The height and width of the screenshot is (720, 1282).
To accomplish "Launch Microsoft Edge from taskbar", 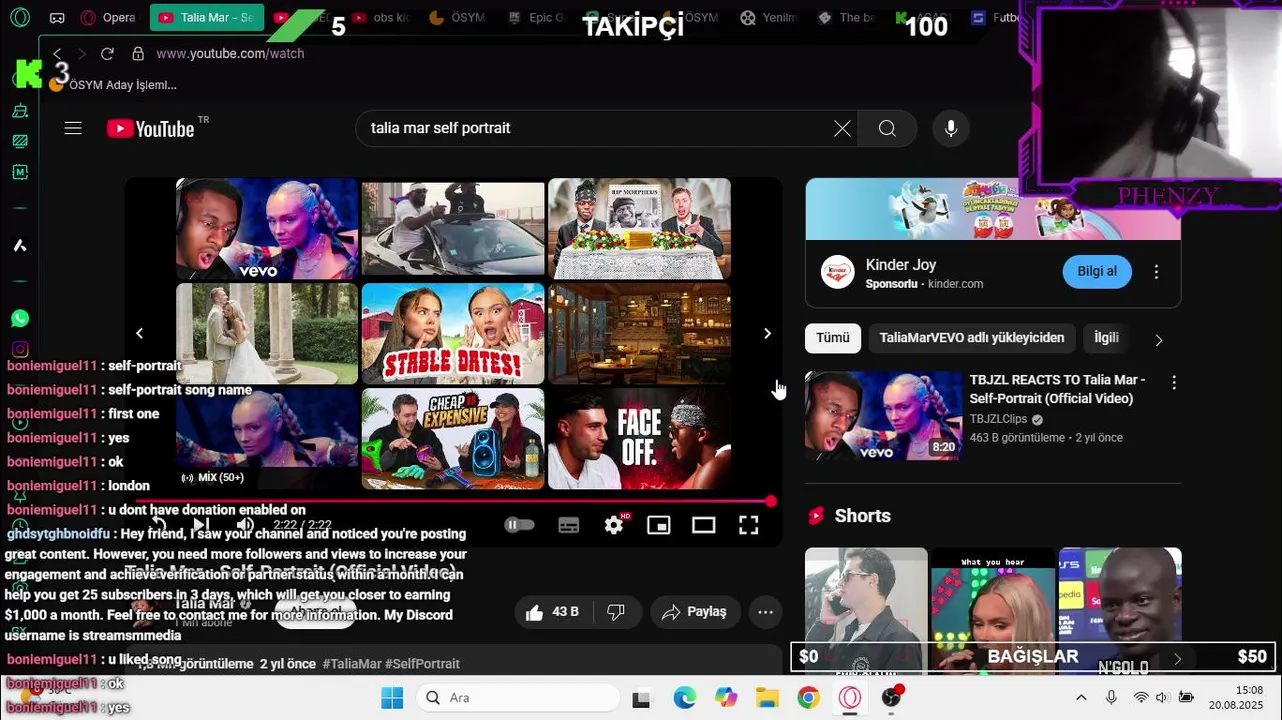I will point(684,698).
